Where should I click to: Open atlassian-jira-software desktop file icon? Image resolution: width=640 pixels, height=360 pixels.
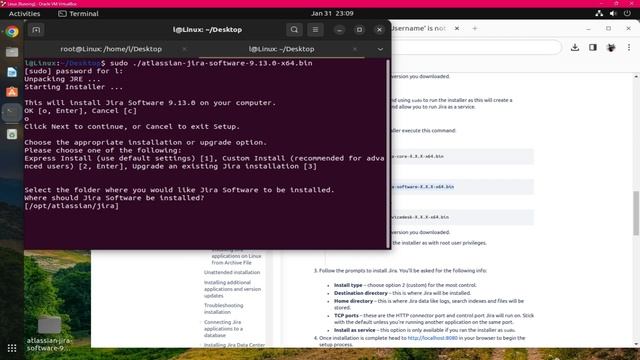pos(49,333)
